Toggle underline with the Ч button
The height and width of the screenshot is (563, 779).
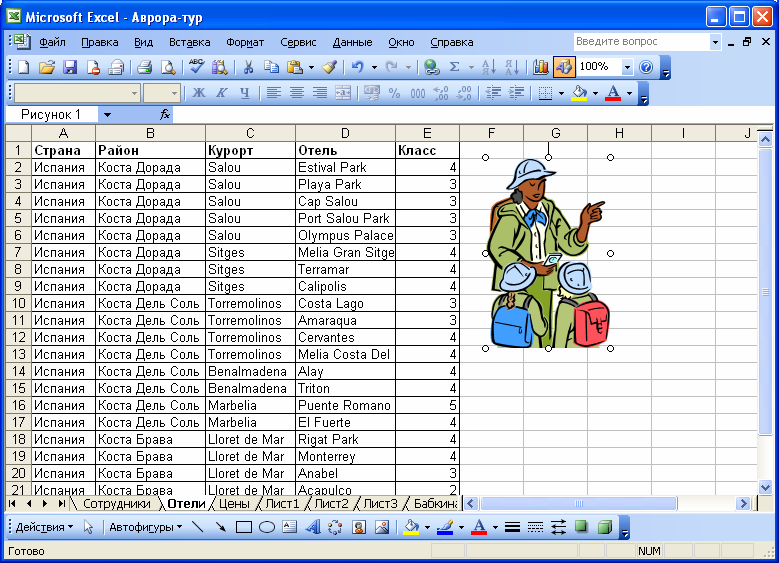point(244,93)
